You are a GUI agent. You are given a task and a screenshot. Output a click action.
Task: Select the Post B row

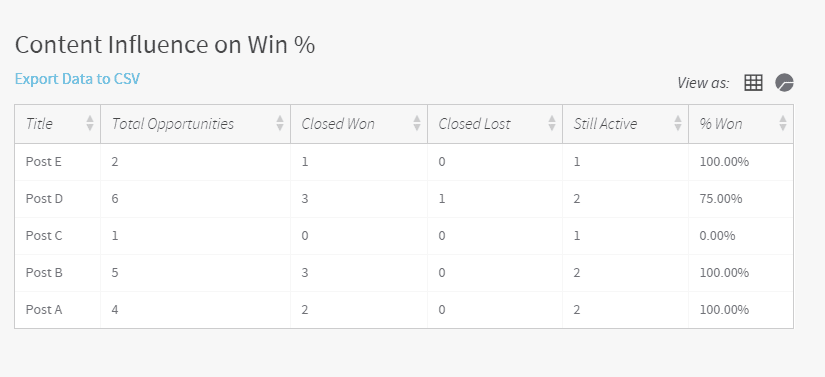(x=404, y=273)
